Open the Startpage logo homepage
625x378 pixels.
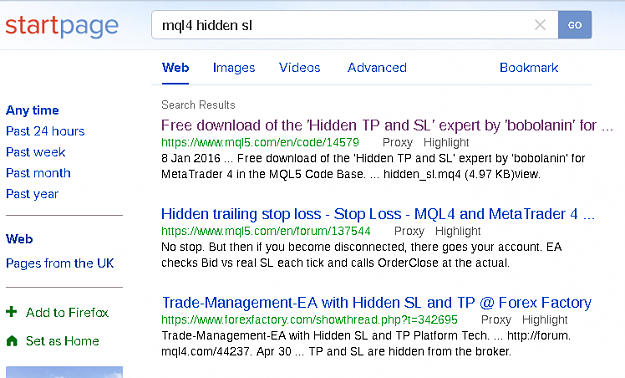[62, 26]
